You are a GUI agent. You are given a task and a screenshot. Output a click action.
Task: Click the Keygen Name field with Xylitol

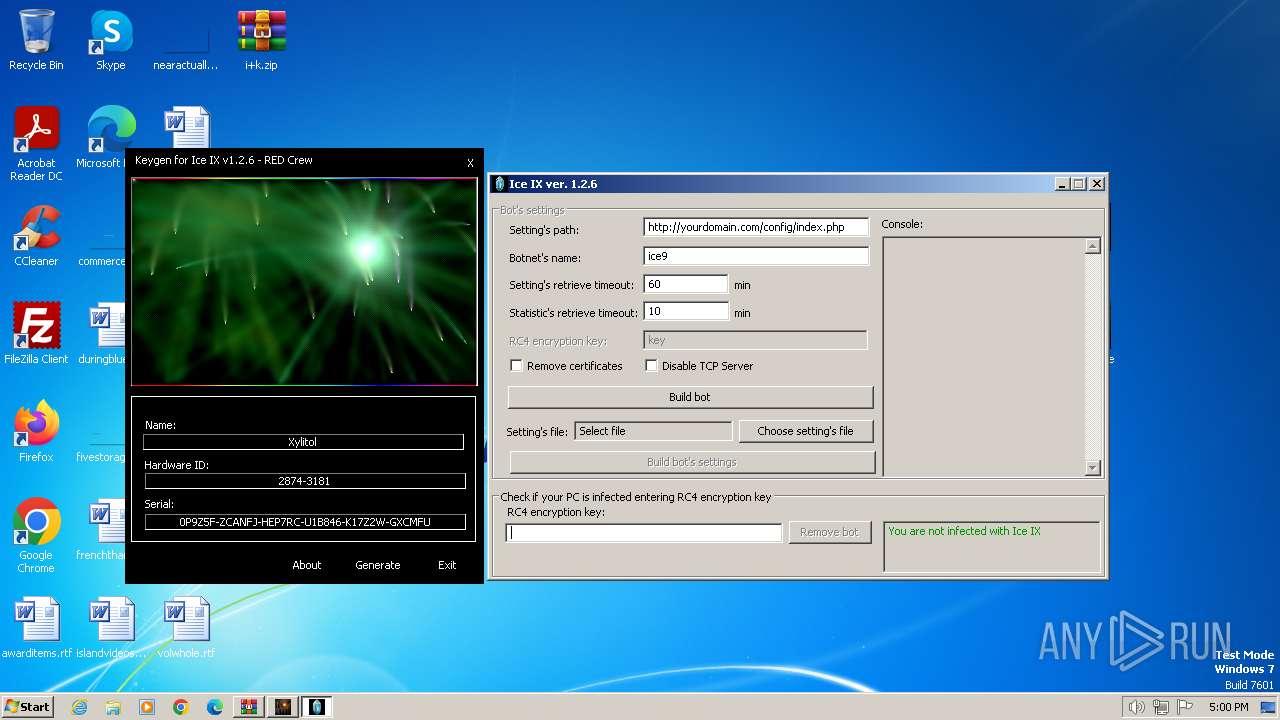click(304, 441)
